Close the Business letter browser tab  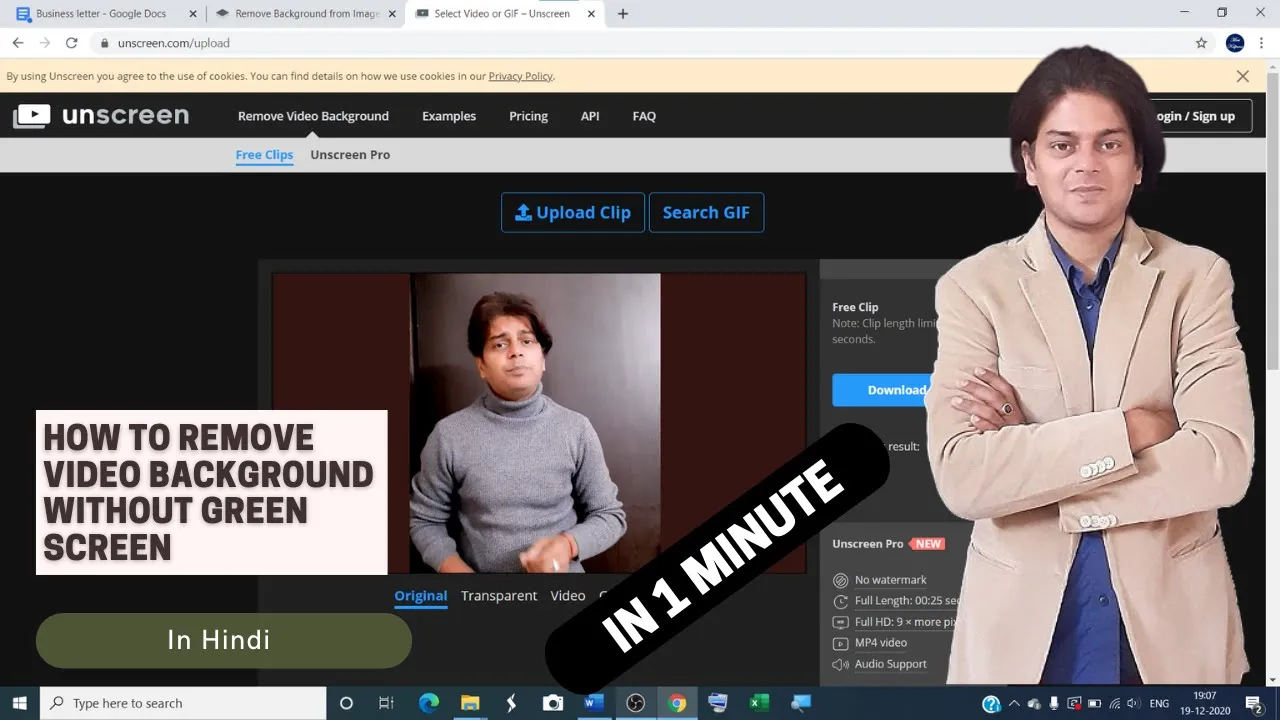click(x=193, y=14)
